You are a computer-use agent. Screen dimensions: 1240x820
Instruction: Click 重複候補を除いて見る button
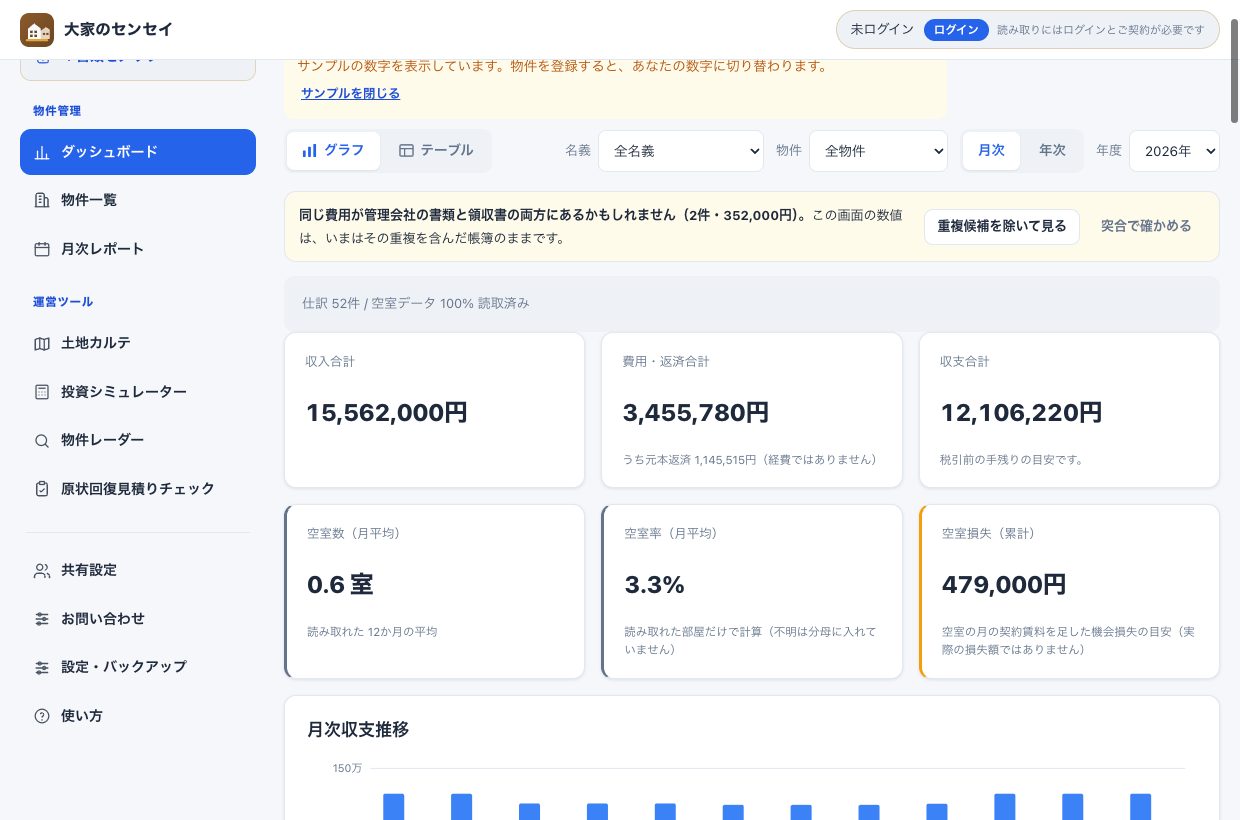point(1002,226)
